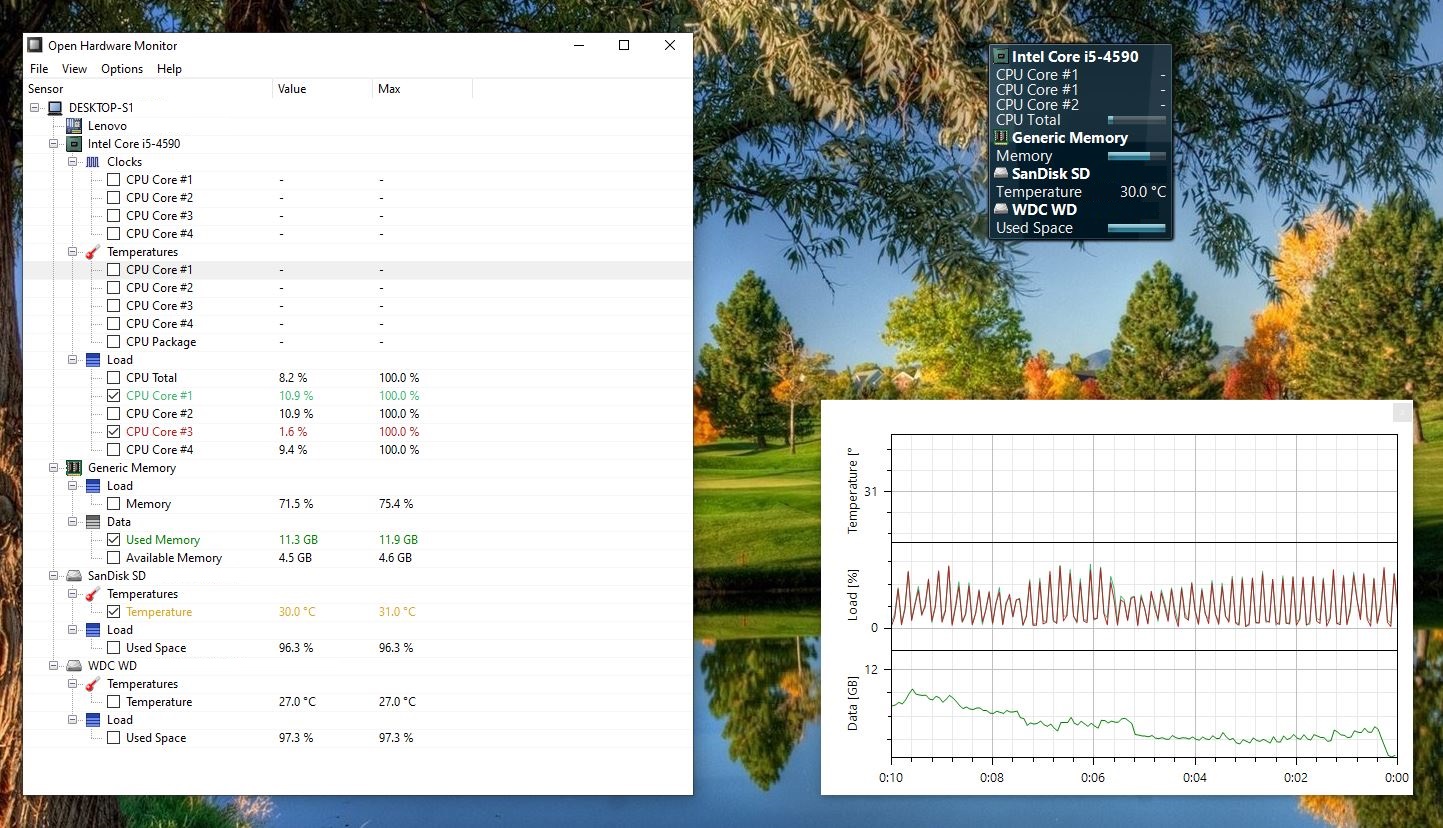Close the plot window with its corner button
This screenshot has width=1443, height=828.
click(x=1402, y=411)
